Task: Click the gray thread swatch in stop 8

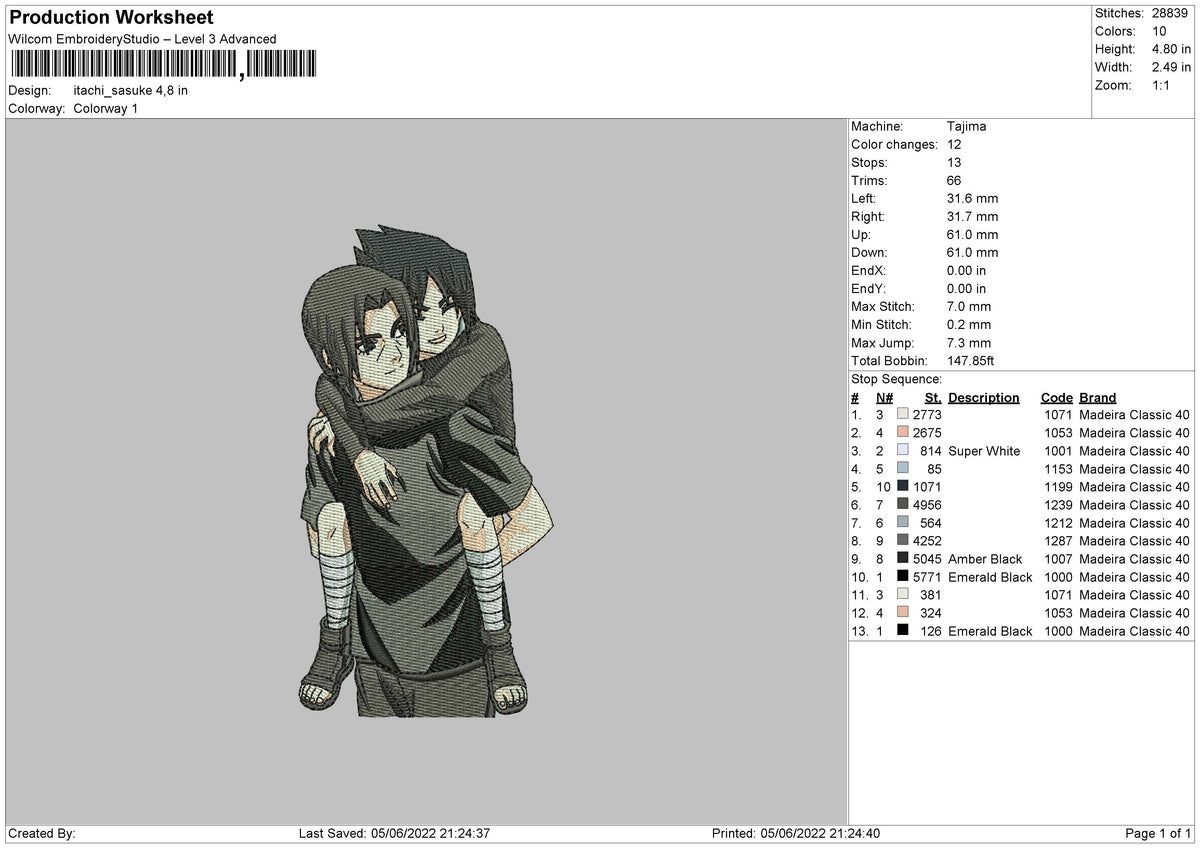Action: tap(905, 541)
